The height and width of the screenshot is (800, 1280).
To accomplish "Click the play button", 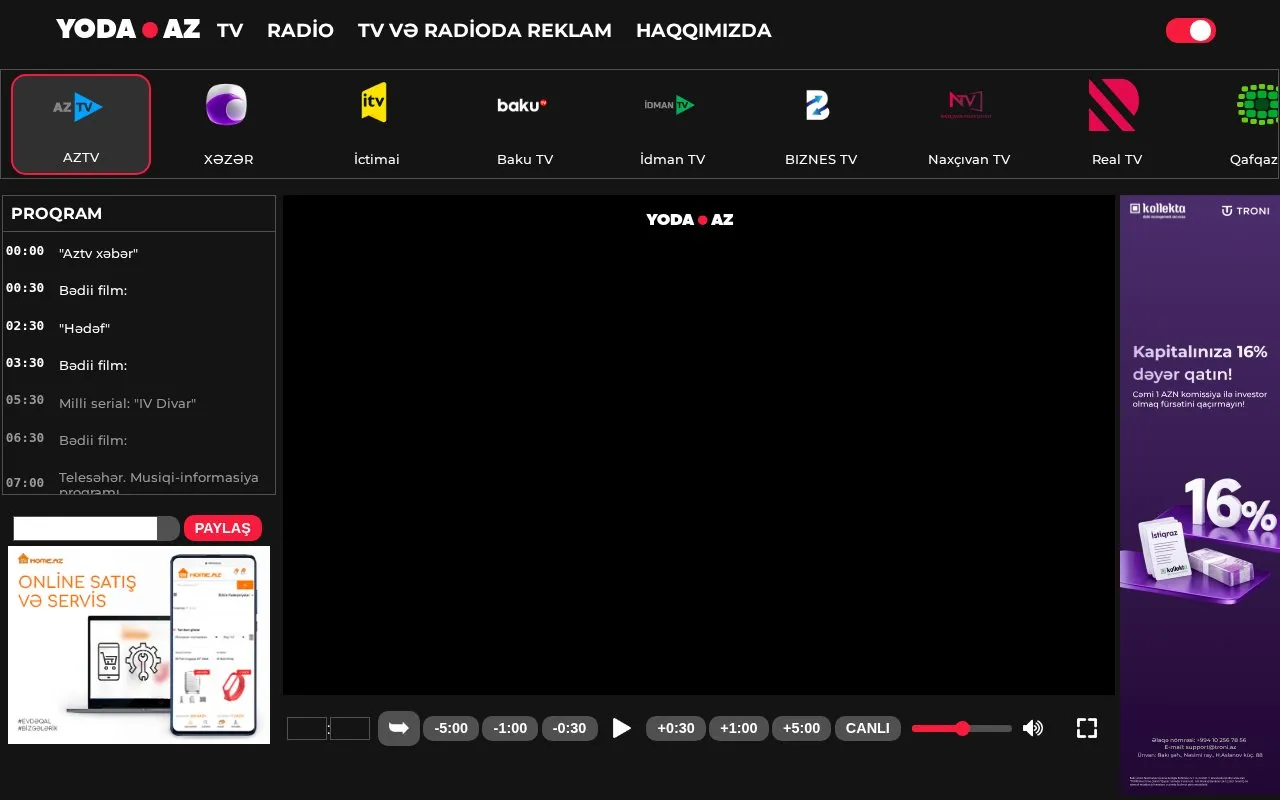I will coord(622,728).
